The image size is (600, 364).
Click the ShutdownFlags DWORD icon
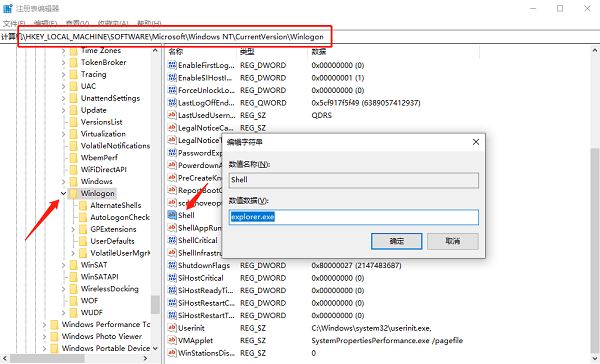click(172, 265)
